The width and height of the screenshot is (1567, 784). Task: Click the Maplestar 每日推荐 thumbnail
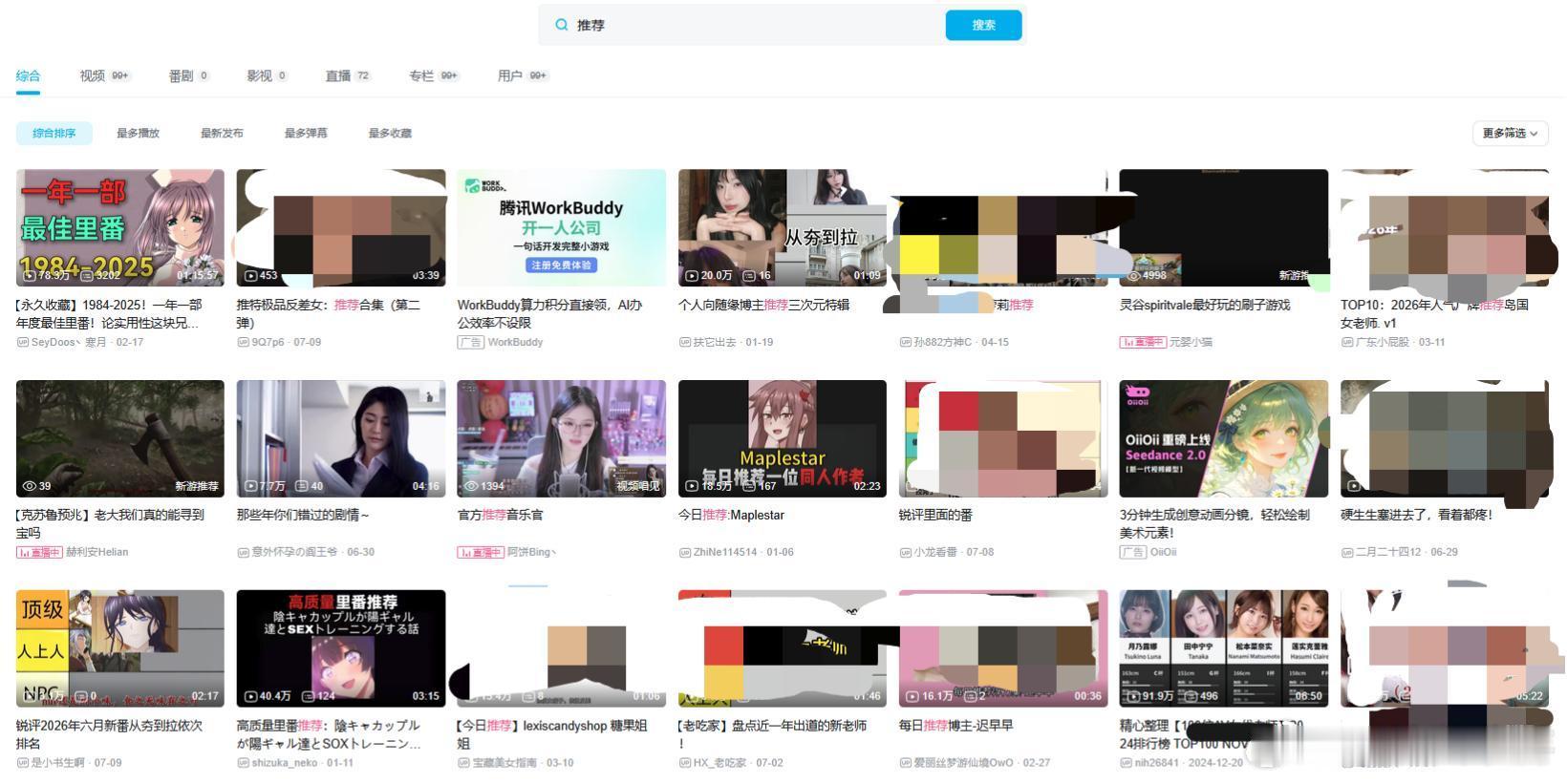783,438
